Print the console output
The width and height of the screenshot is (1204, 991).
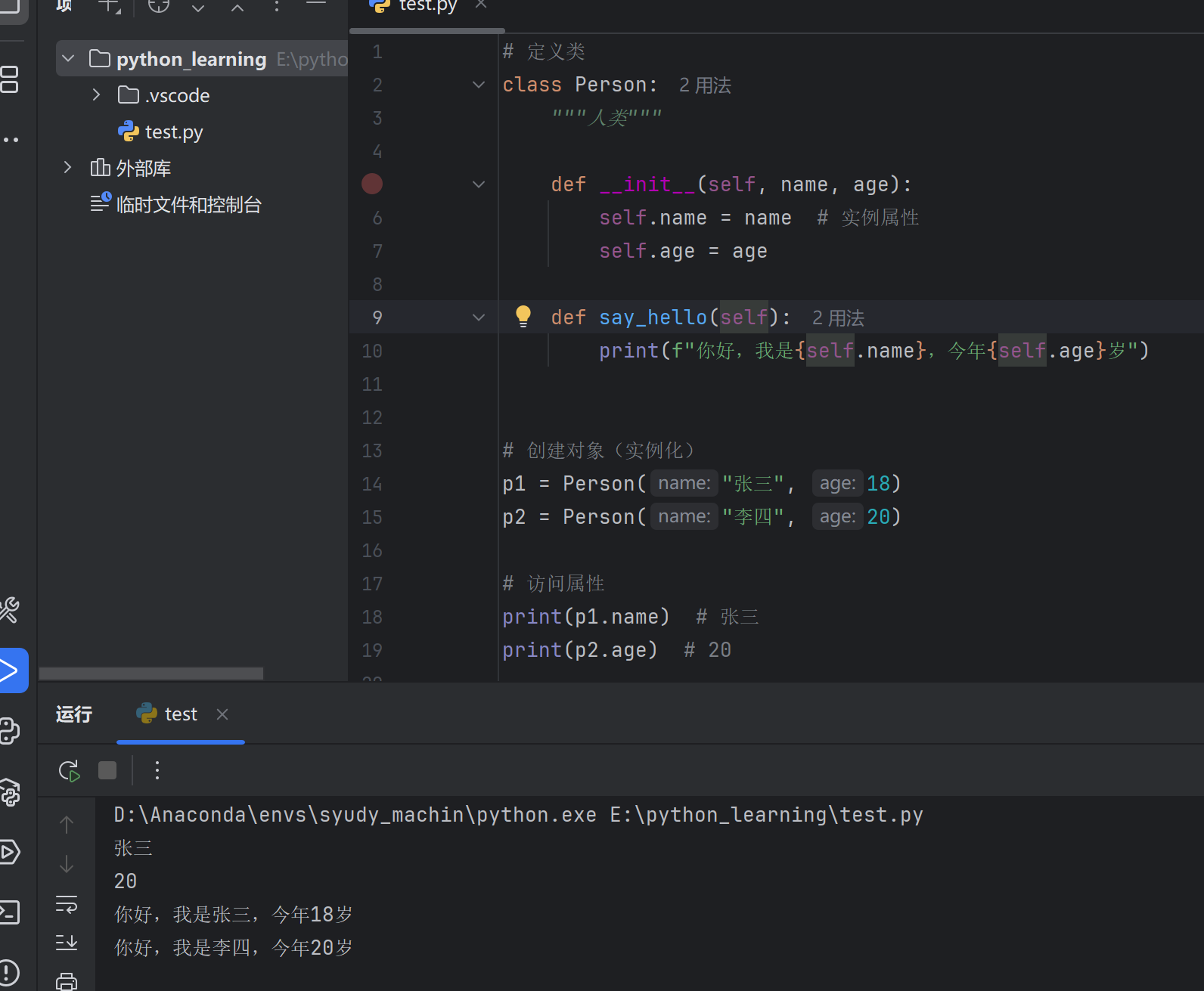(67, 981)
